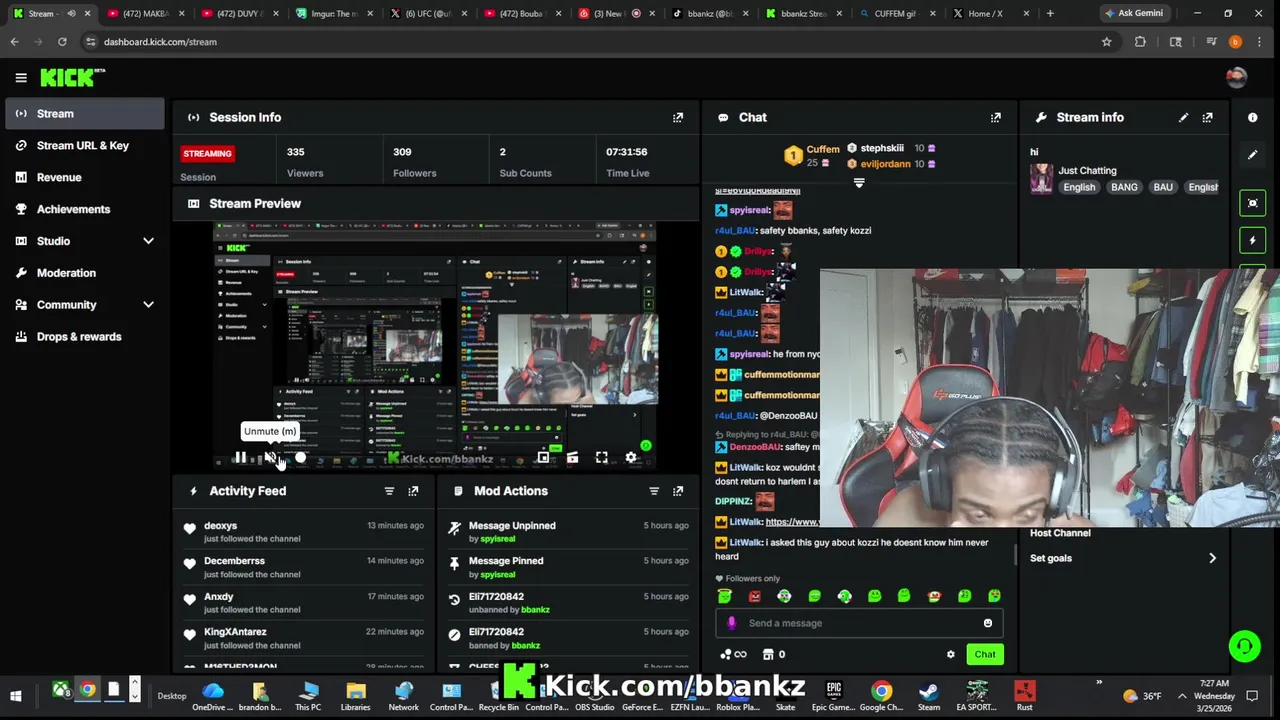Image resolution: width=1280 pixels, height=720 pixels.
Task: Pop out the Chat panel
Action: click(x=995, y=117)
